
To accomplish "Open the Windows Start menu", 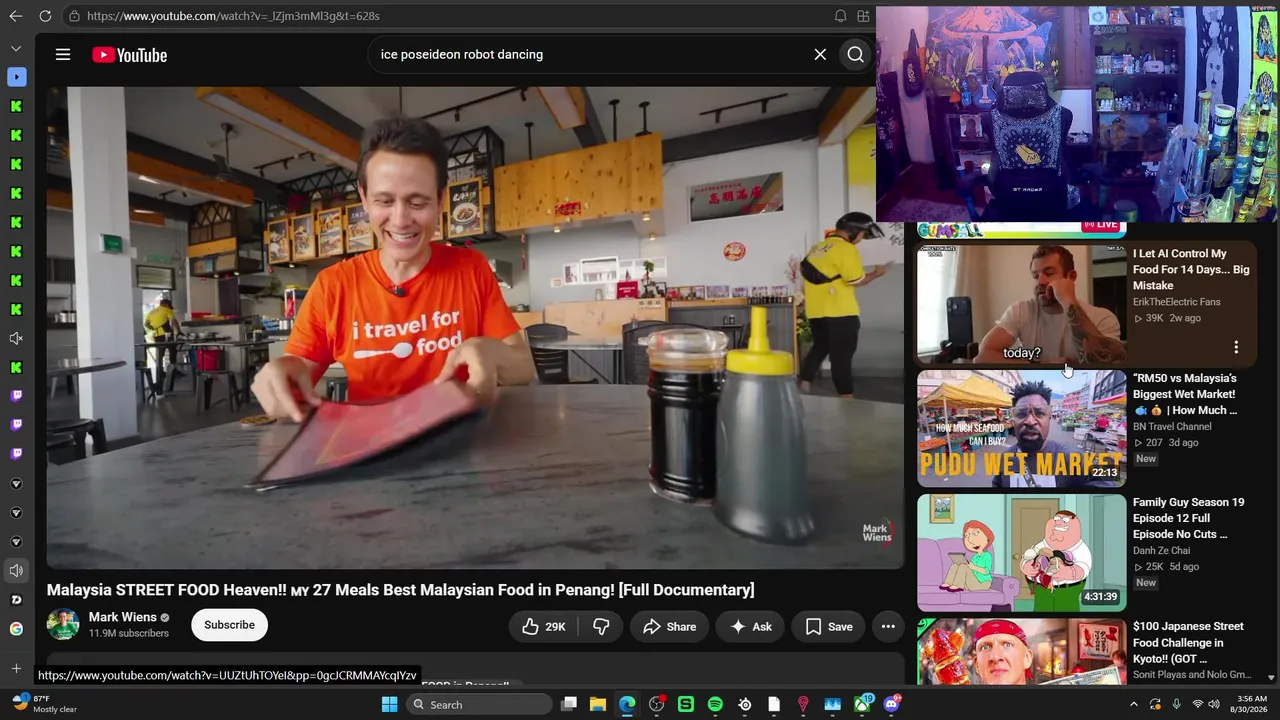I will point(389,705).
